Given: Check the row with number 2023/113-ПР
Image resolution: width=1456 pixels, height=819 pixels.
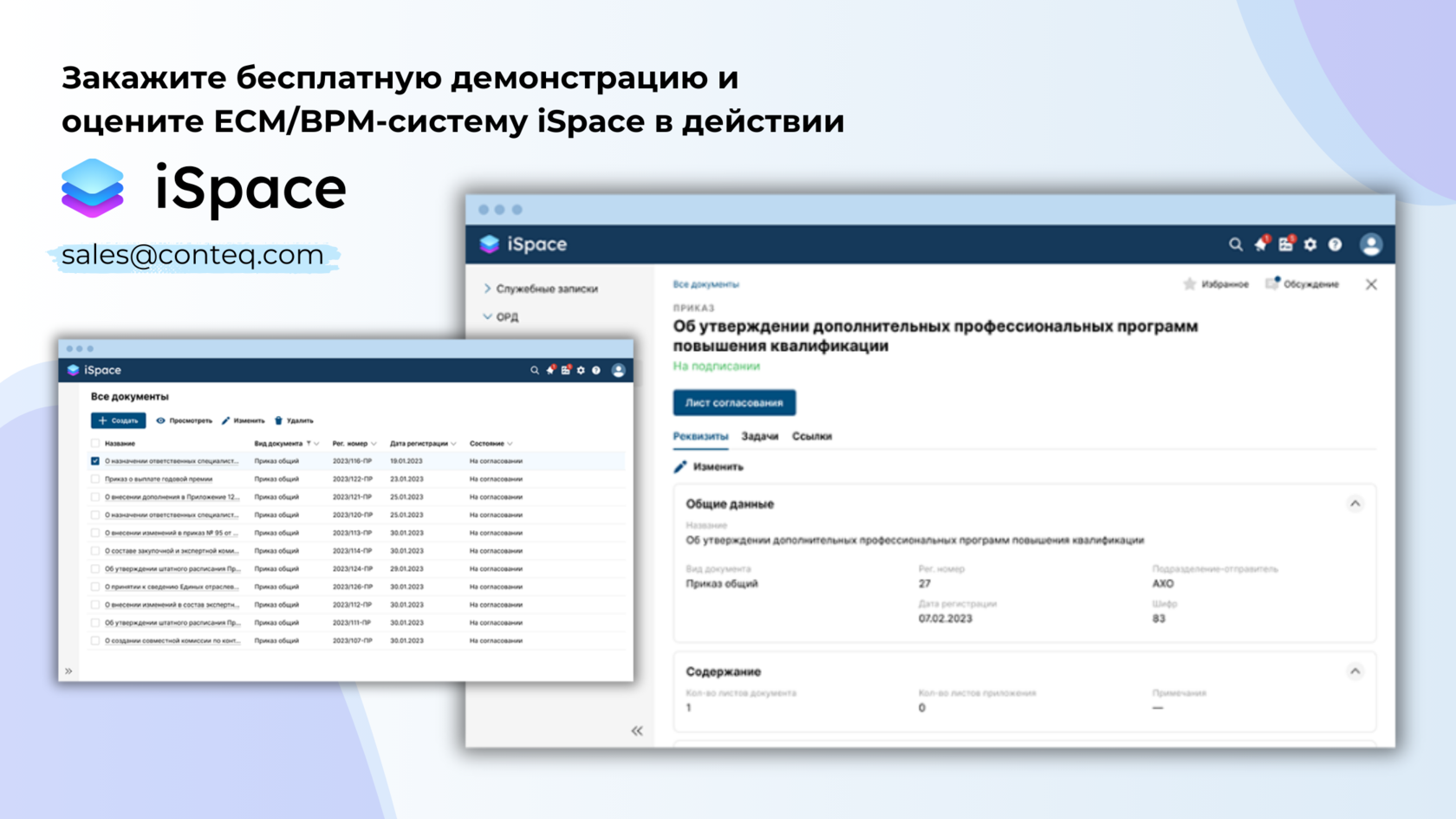Looking at the screenshot, I should click(x=95, y=533).
